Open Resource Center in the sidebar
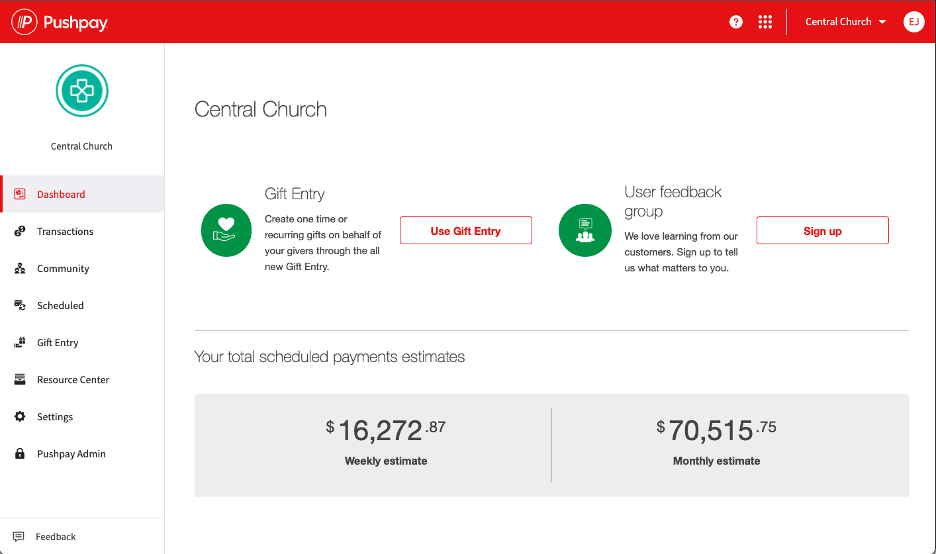 82,379
